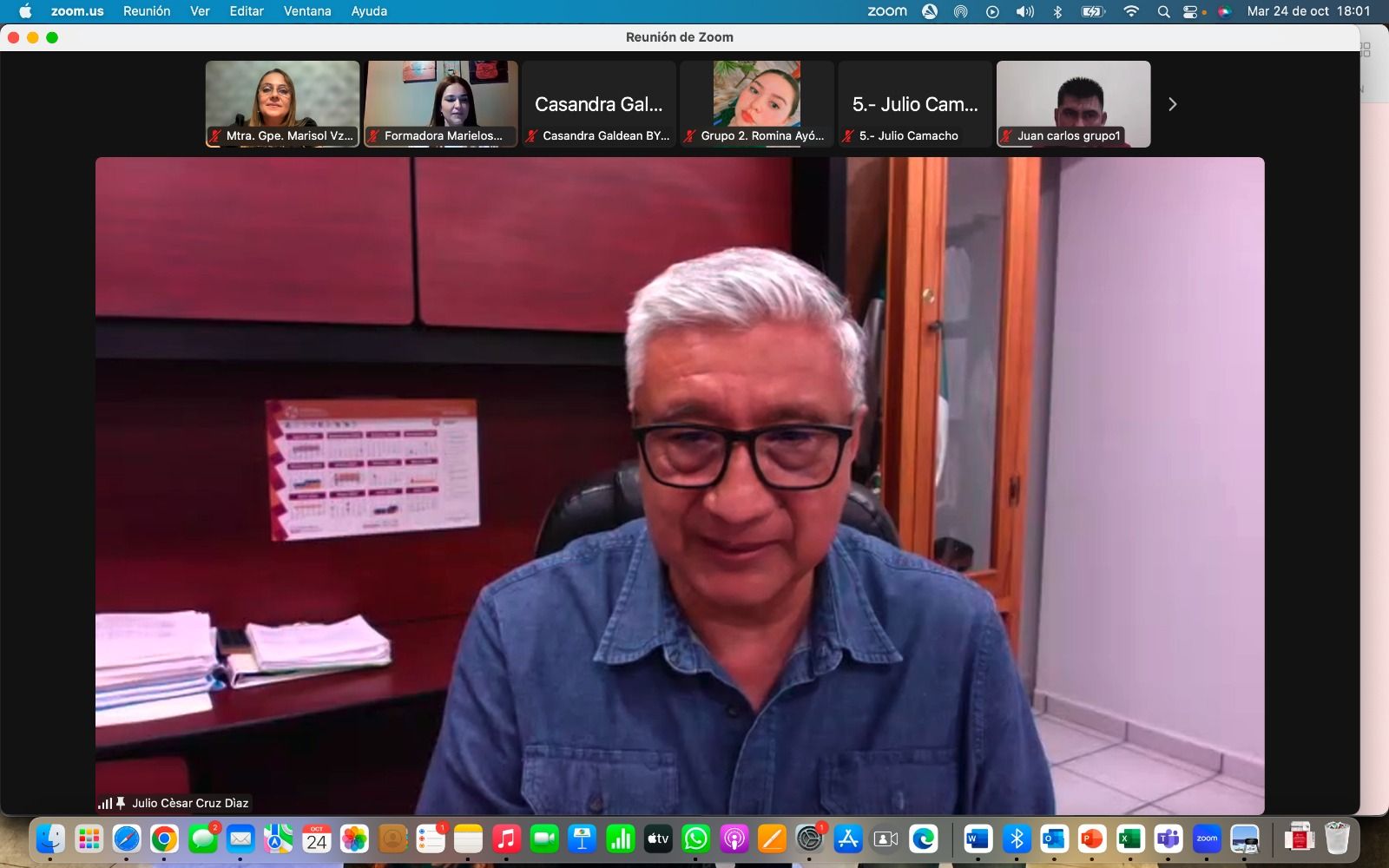Open the Wi-Fi status menu
Viewport: 1389px width, 868px height.
point(1130,11)
